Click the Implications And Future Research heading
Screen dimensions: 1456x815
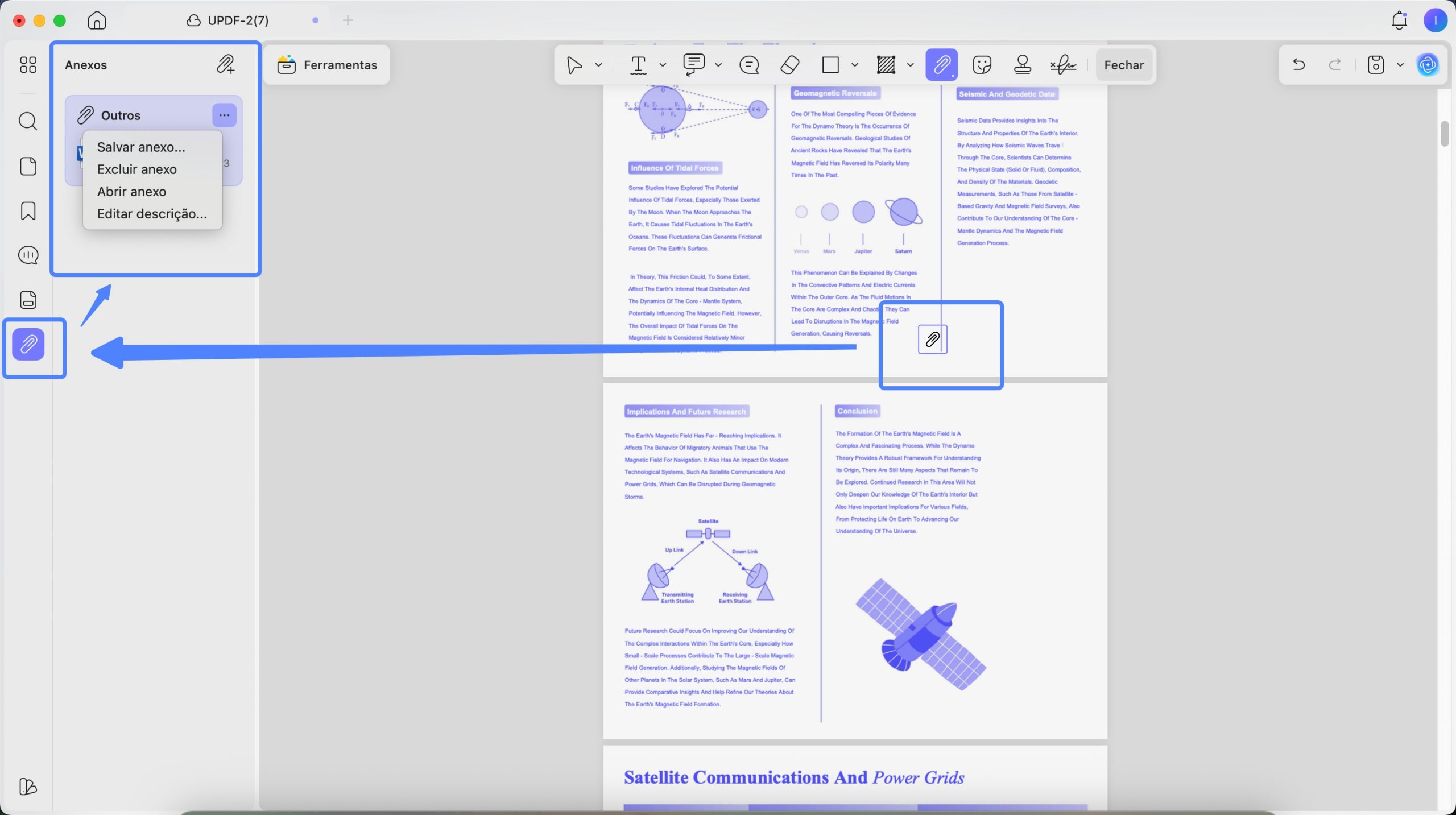686,412
